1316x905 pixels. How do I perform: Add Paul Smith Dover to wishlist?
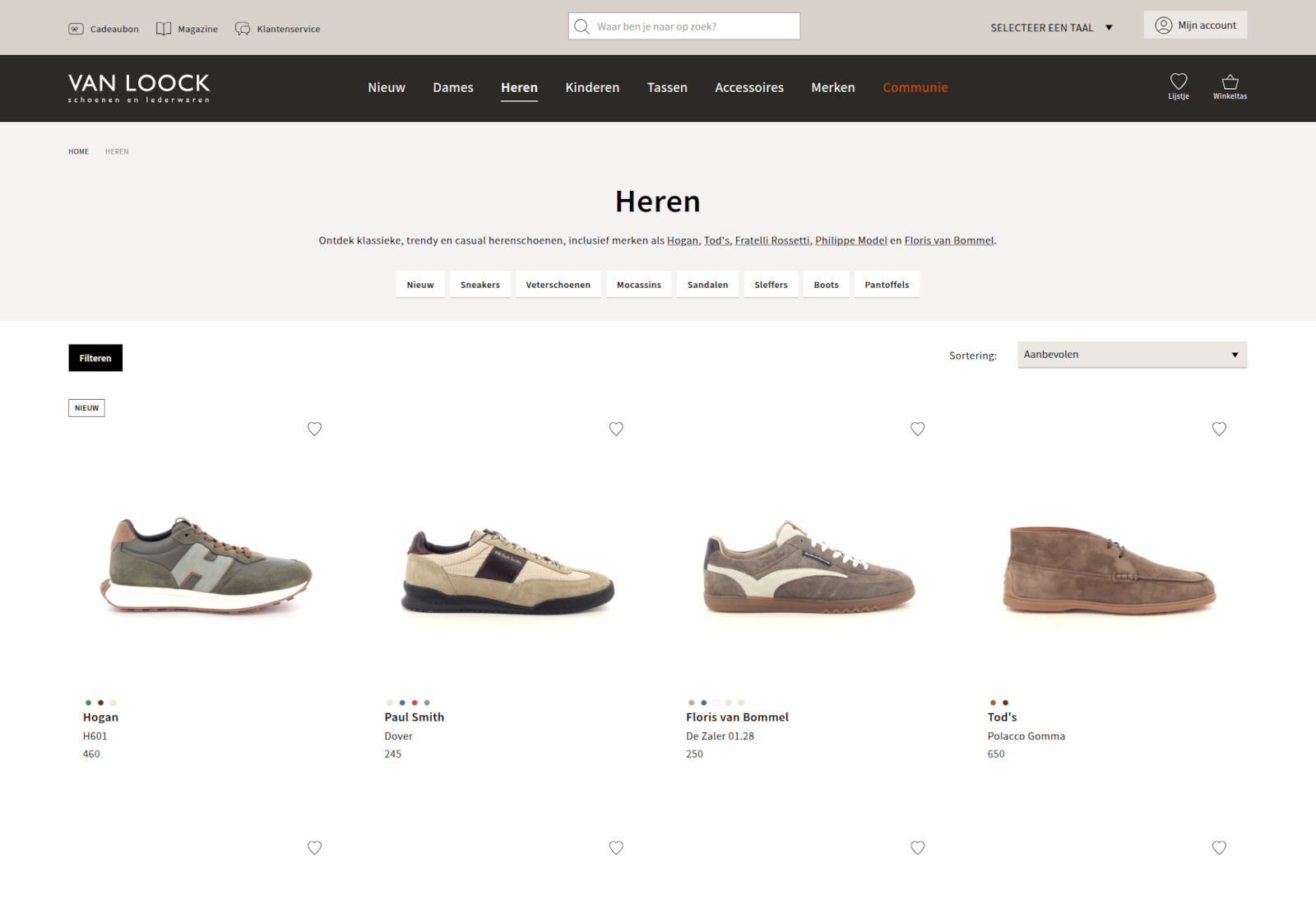coord(616,429)
